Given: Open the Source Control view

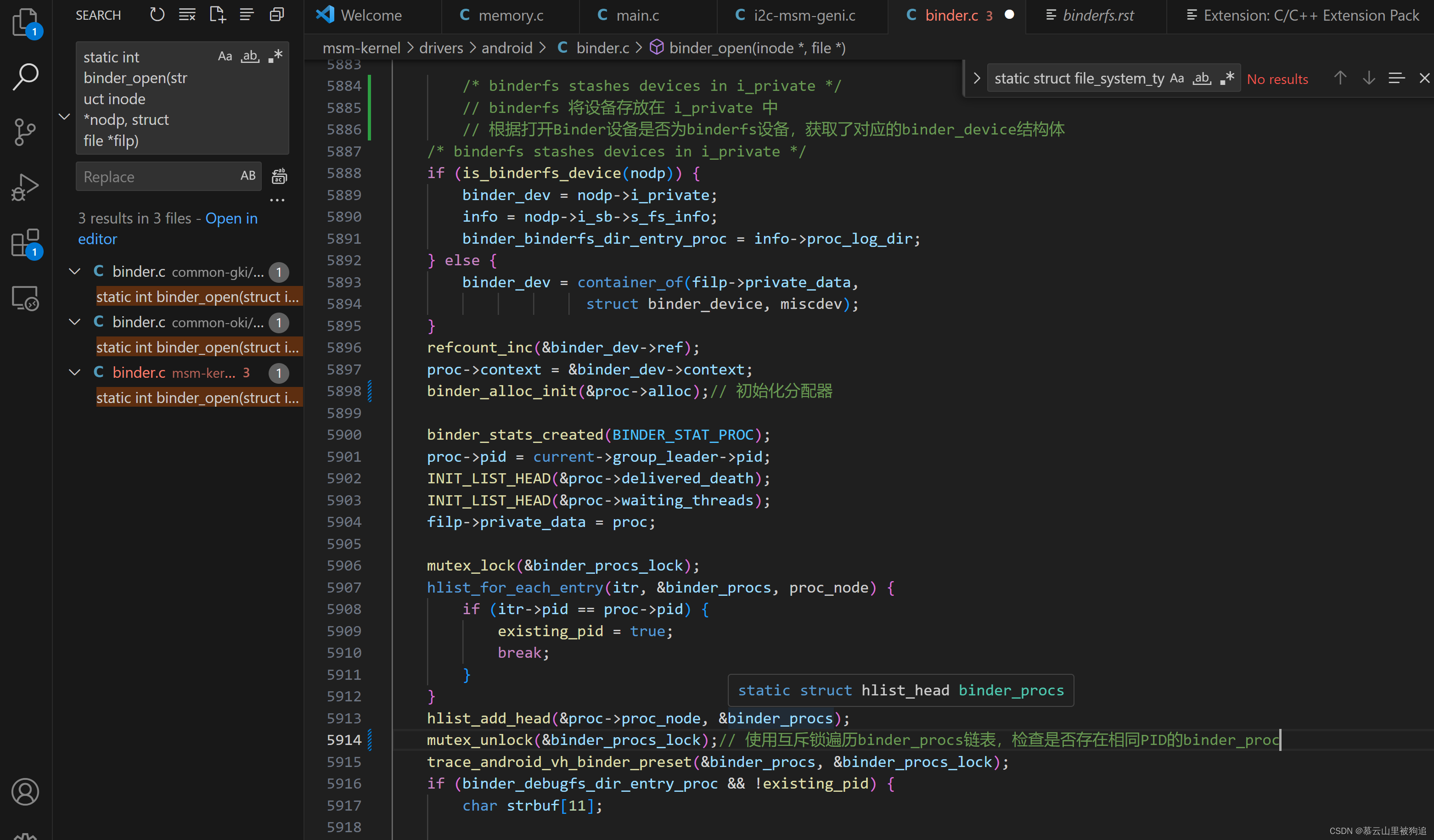Looking at the screenshot, I should [x=25, y=132].
